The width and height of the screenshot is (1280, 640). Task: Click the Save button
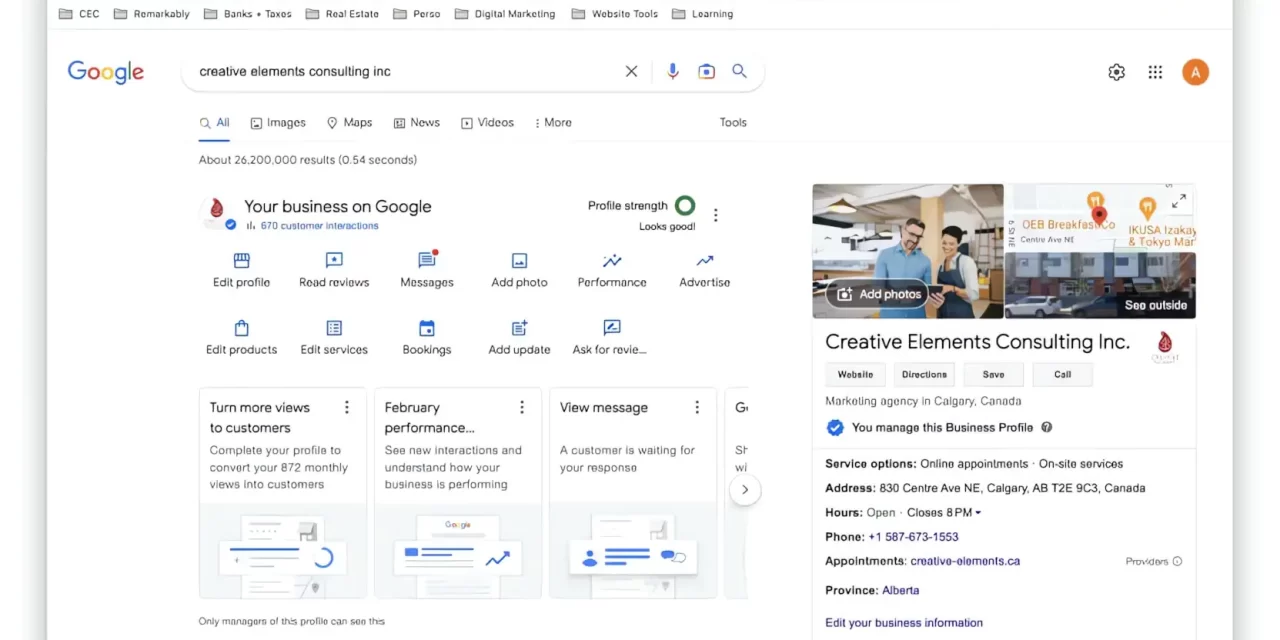tap(993, 374)
